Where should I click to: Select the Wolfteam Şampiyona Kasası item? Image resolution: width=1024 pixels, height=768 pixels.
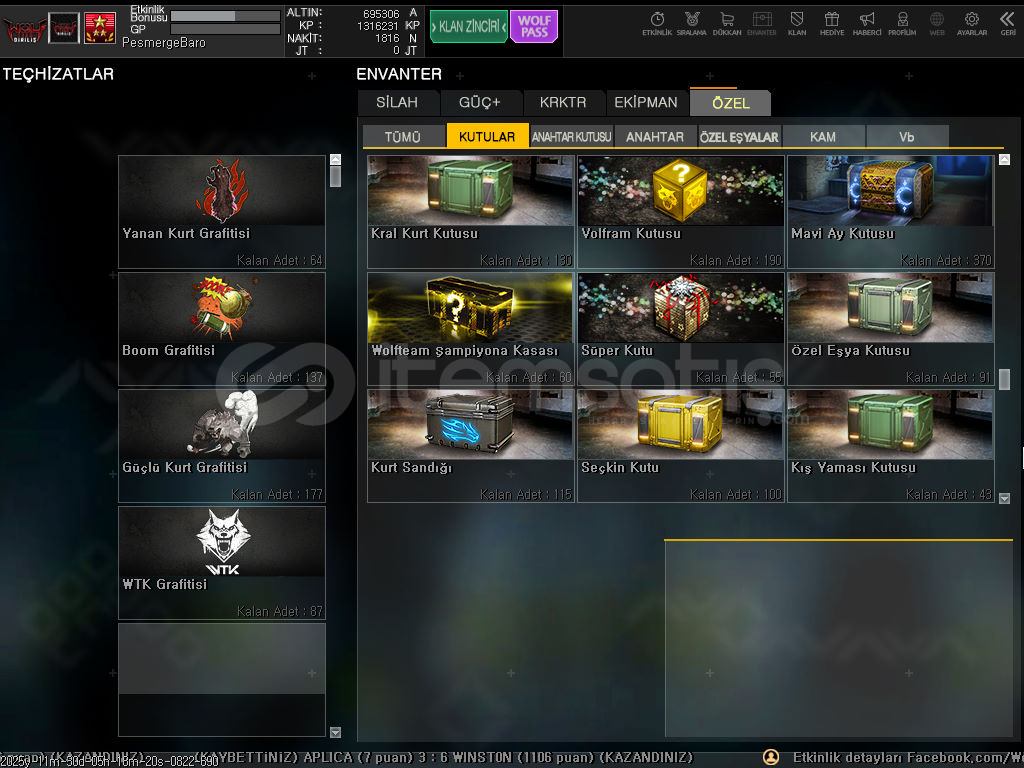click(470, 328)
